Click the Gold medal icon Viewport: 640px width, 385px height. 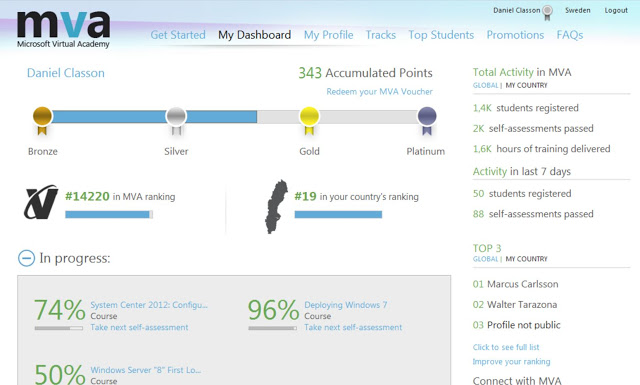309,120
